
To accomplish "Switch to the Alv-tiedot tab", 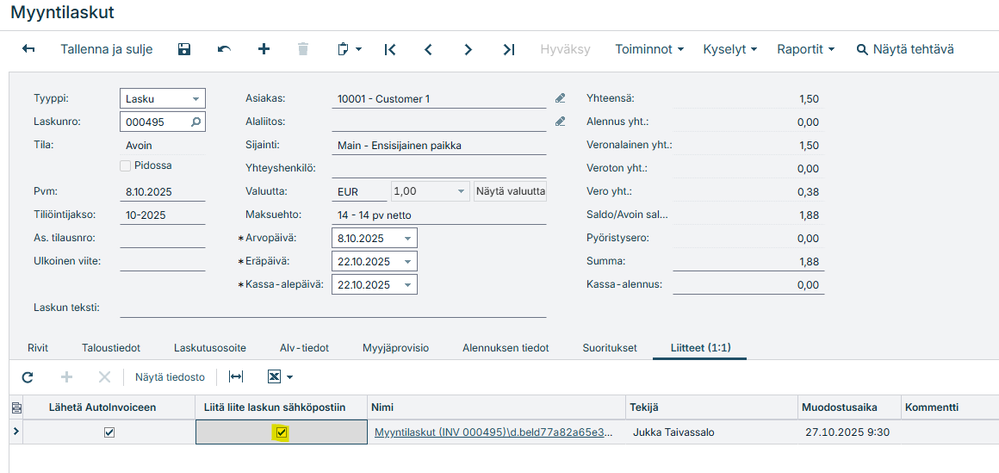I will point(304,348).
